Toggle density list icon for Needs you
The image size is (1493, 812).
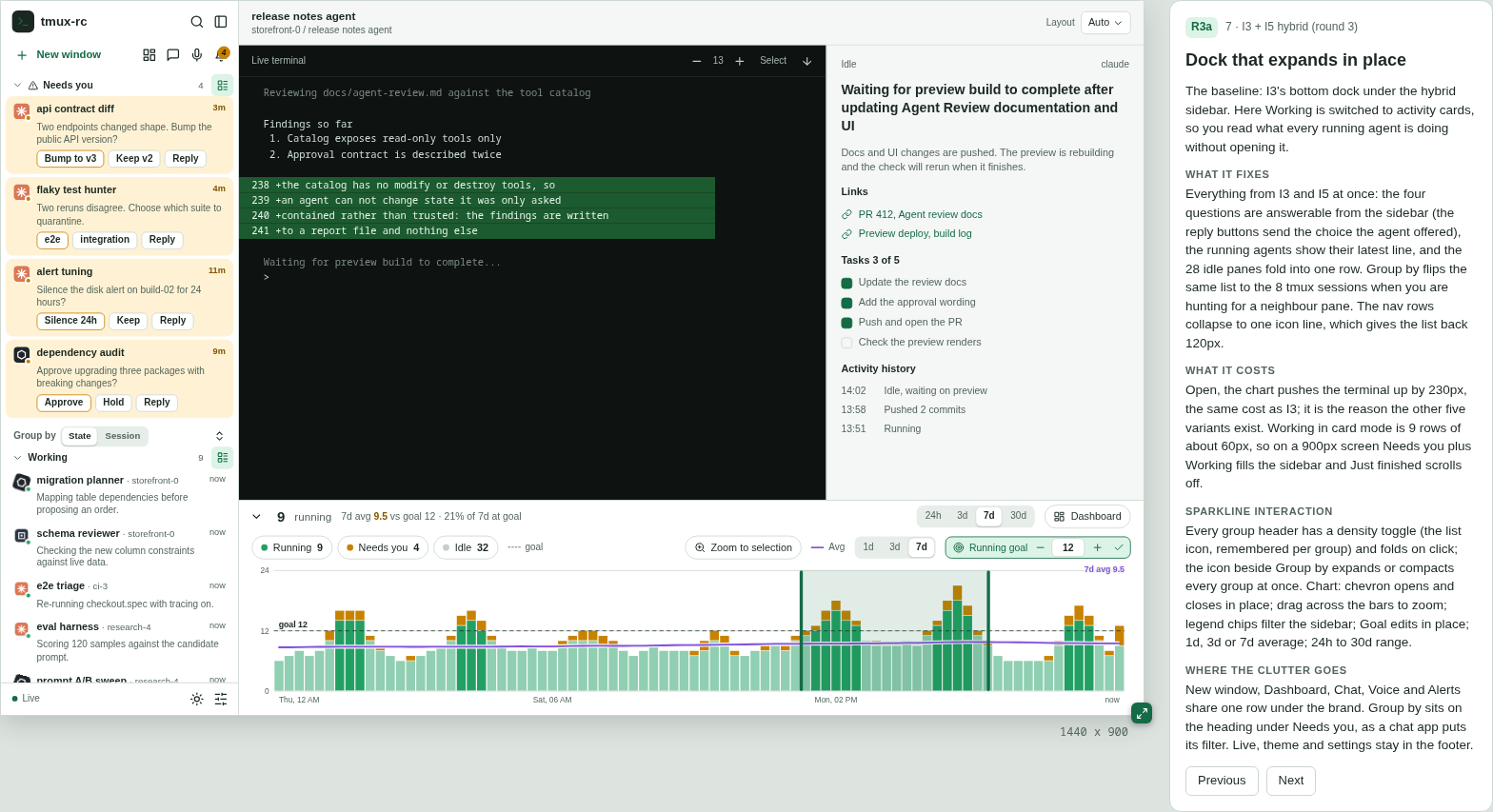tap(222, 86)
